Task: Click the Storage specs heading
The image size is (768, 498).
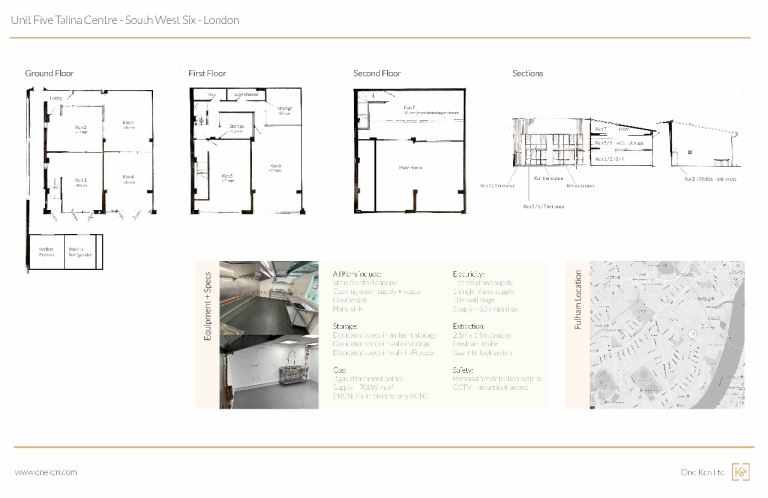Action: 345,326
